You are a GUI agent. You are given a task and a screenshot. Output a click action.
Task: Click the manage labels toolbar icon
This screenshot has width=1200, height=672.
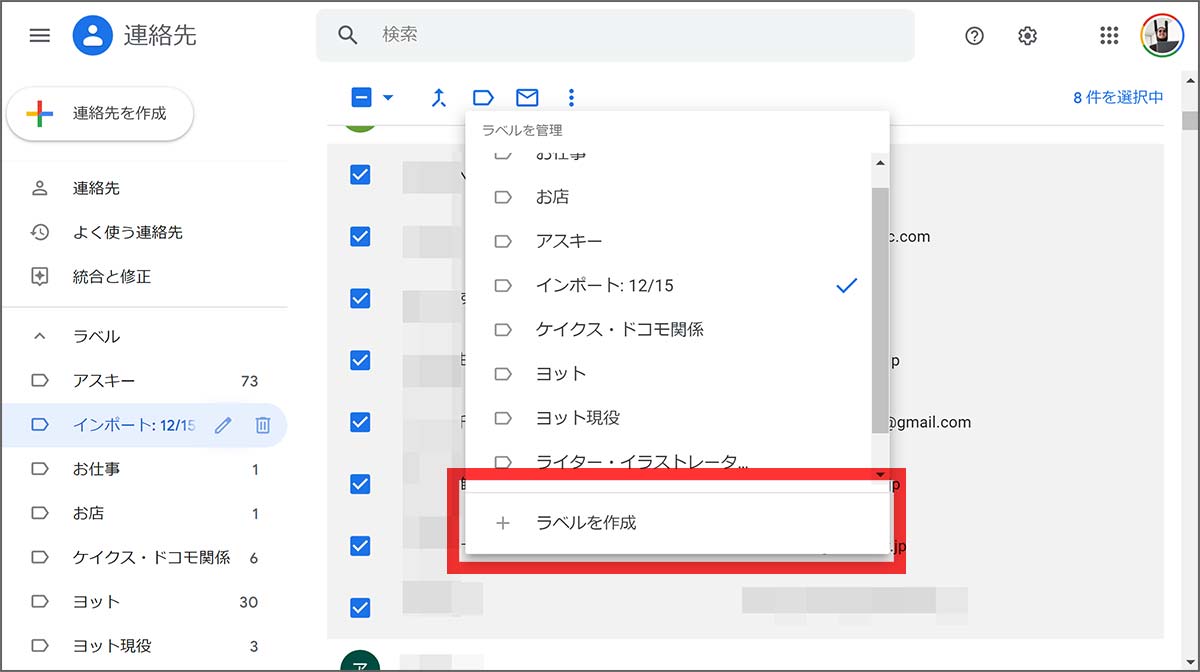(x=483, y=97)
